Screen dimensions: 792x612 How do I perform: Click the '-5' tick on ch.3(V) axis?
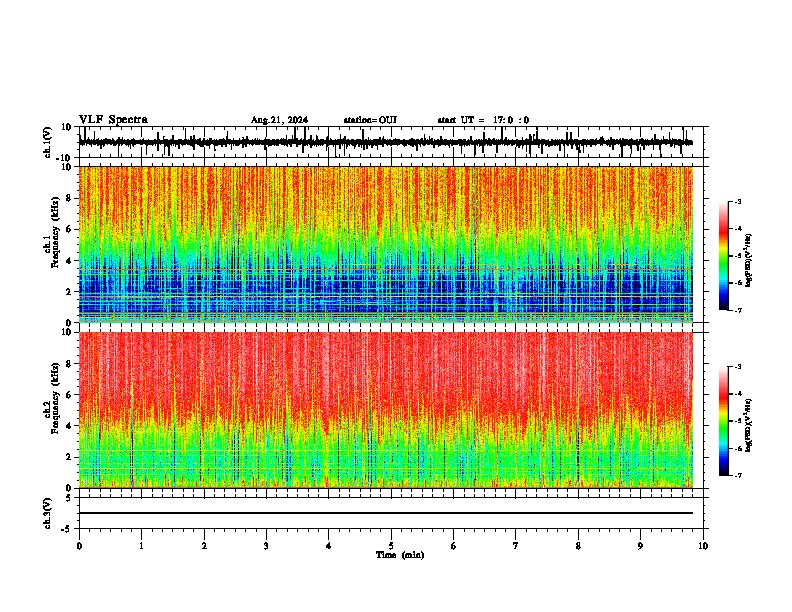click(x=68, y=529)
